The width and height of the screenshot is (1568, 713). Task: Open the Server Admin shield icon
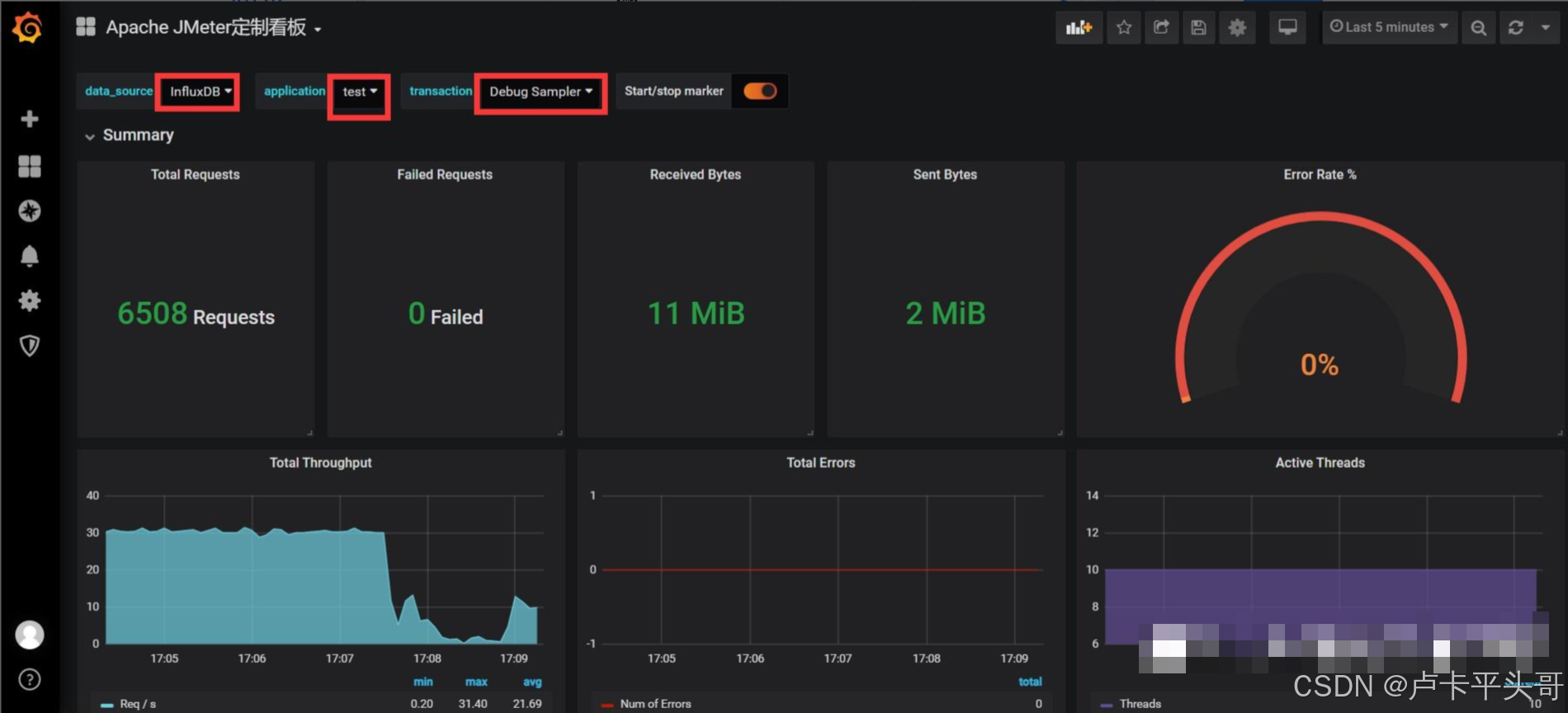click(x=30, y=346)
